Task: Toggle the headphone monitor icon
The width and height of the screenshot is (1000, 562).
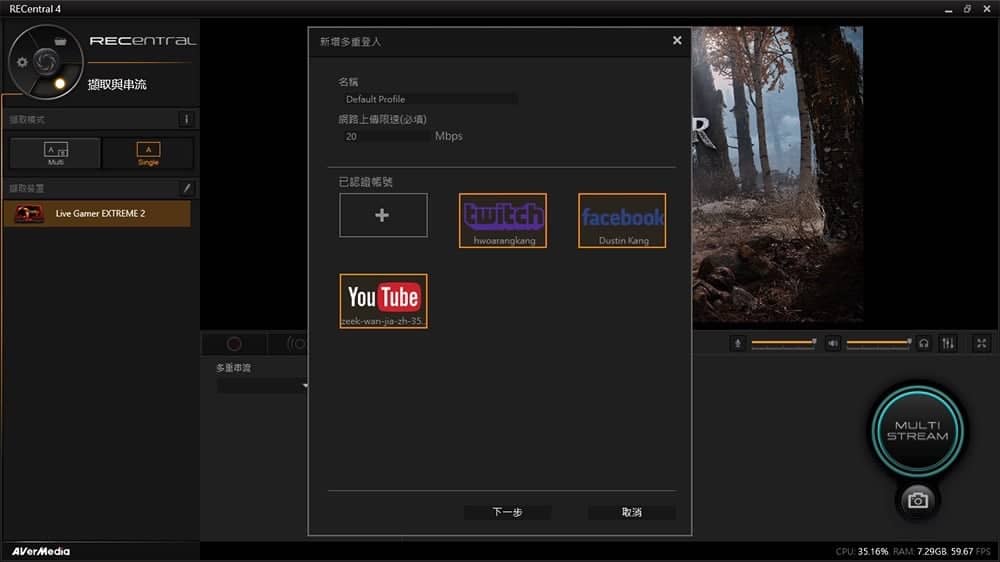Action: click(x=923, y=344)
